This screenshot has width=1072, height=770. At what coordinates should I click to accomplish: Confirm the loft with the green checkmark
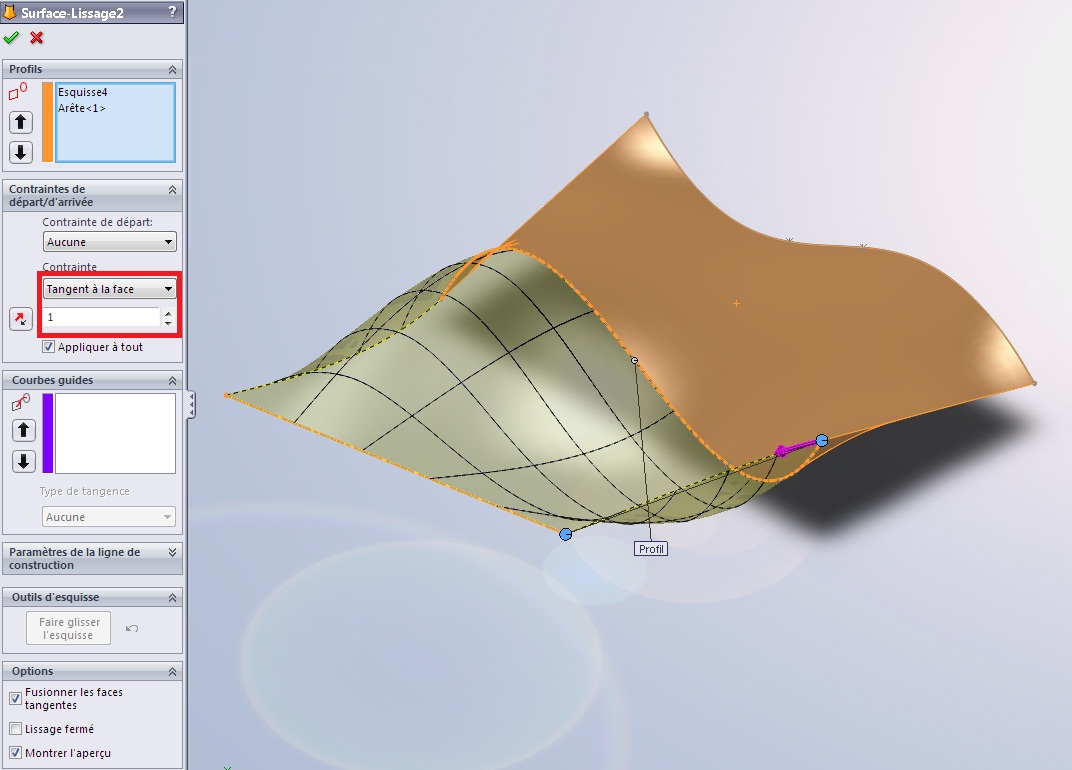pos(11,38)
